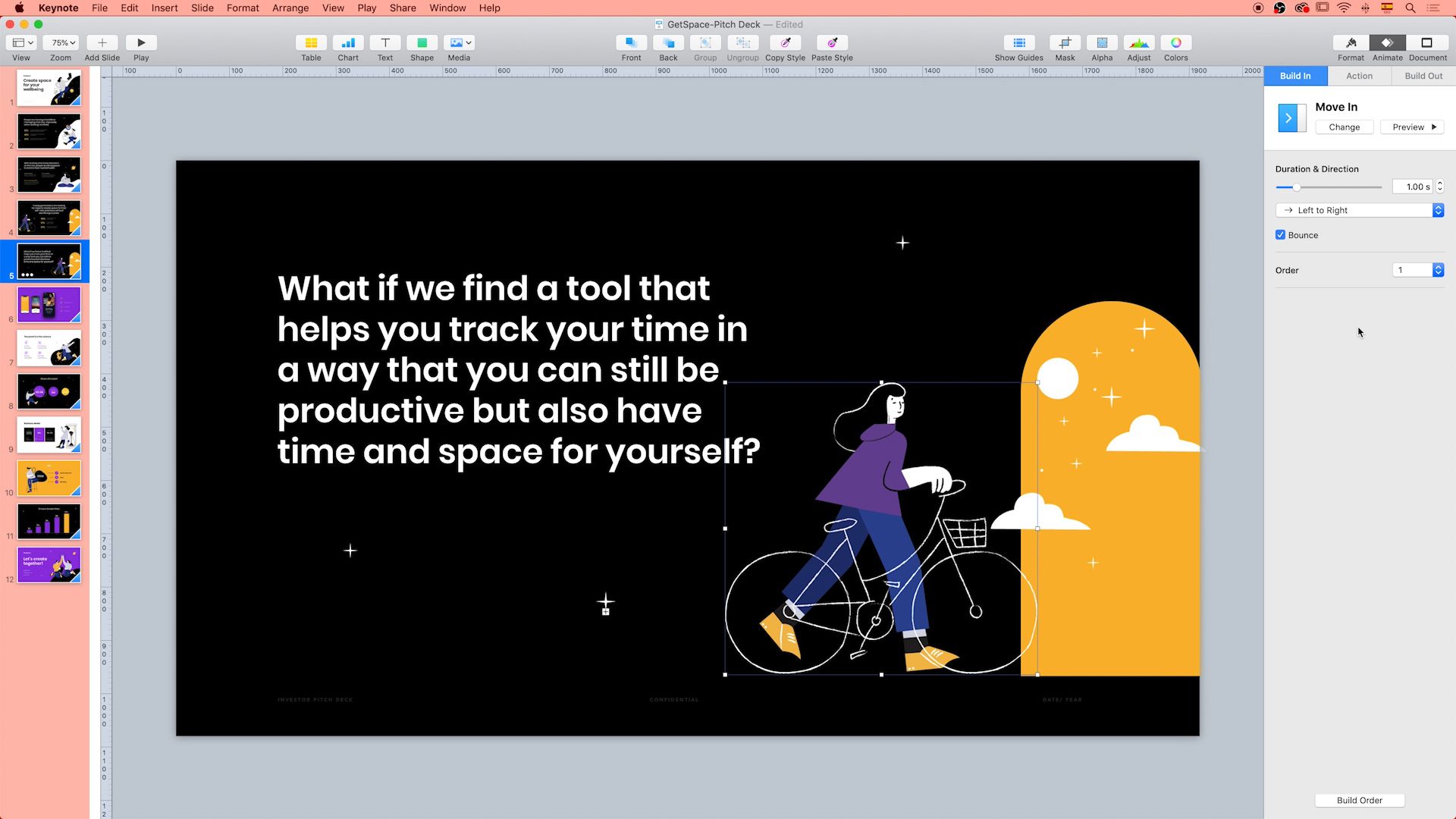
Task: Increment the duration stepper
Action: [1440, 184]
